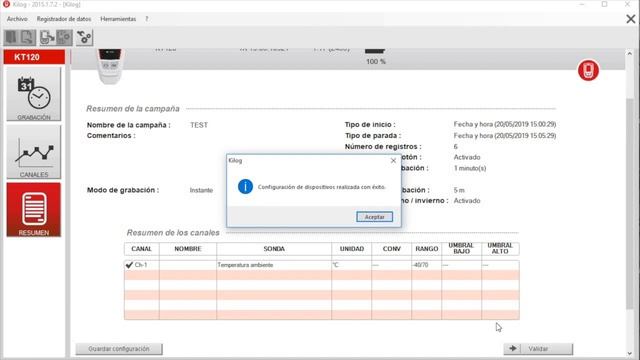The width and height of the screenshot is (640, 360).
Task: Click the RANGO column header
Action: click(x=427, y=249)
